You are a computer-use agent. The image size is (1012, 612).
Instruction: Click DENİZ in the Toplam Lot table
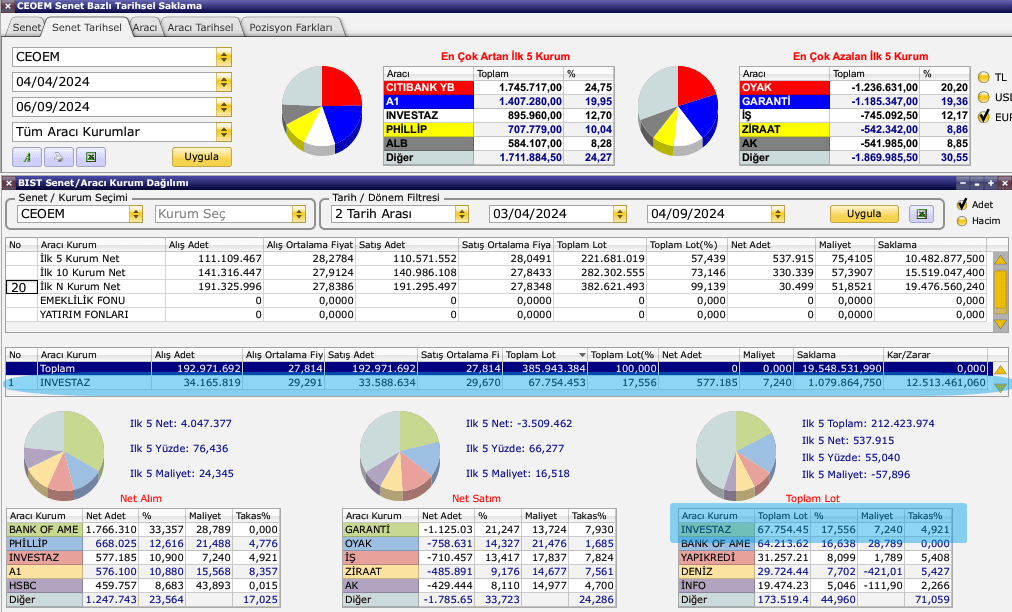coord(716,571)
